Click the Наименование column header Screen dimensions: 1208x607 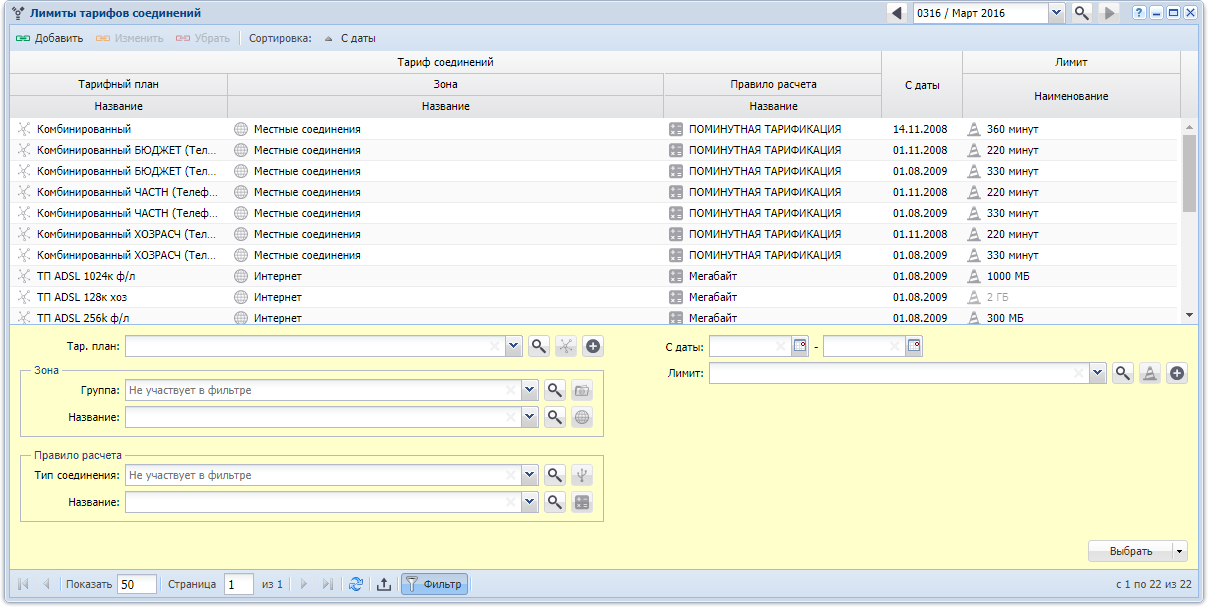point(1071,96)
